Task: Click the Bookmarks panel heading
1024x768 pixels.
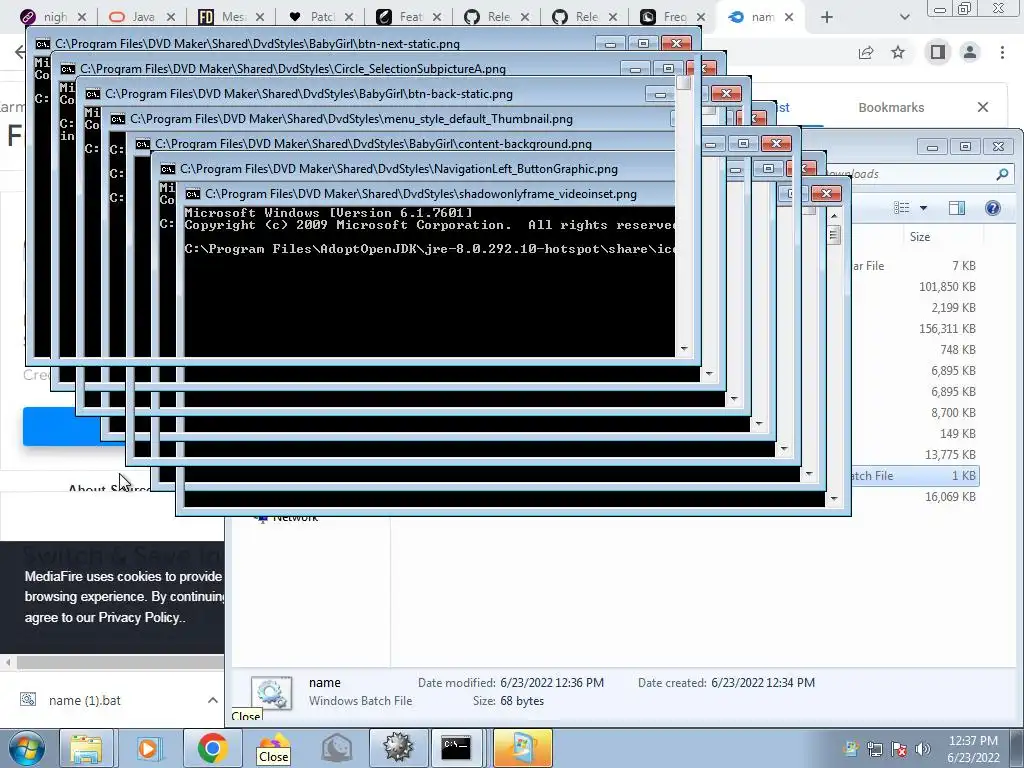Action: coord(891,107)
